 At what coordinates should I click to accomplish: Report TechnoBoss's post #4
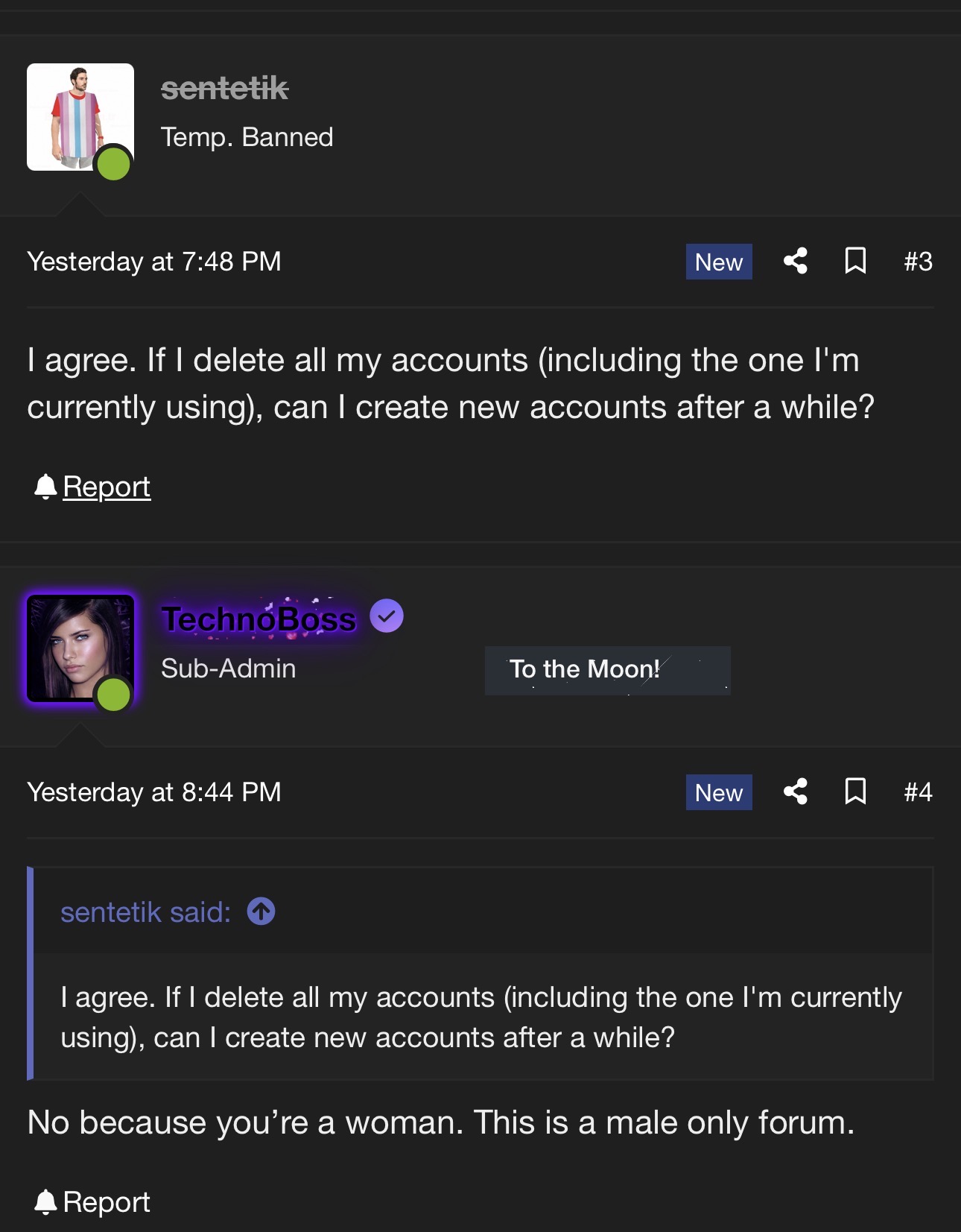pyautogui.click(x=107, y=1201)
